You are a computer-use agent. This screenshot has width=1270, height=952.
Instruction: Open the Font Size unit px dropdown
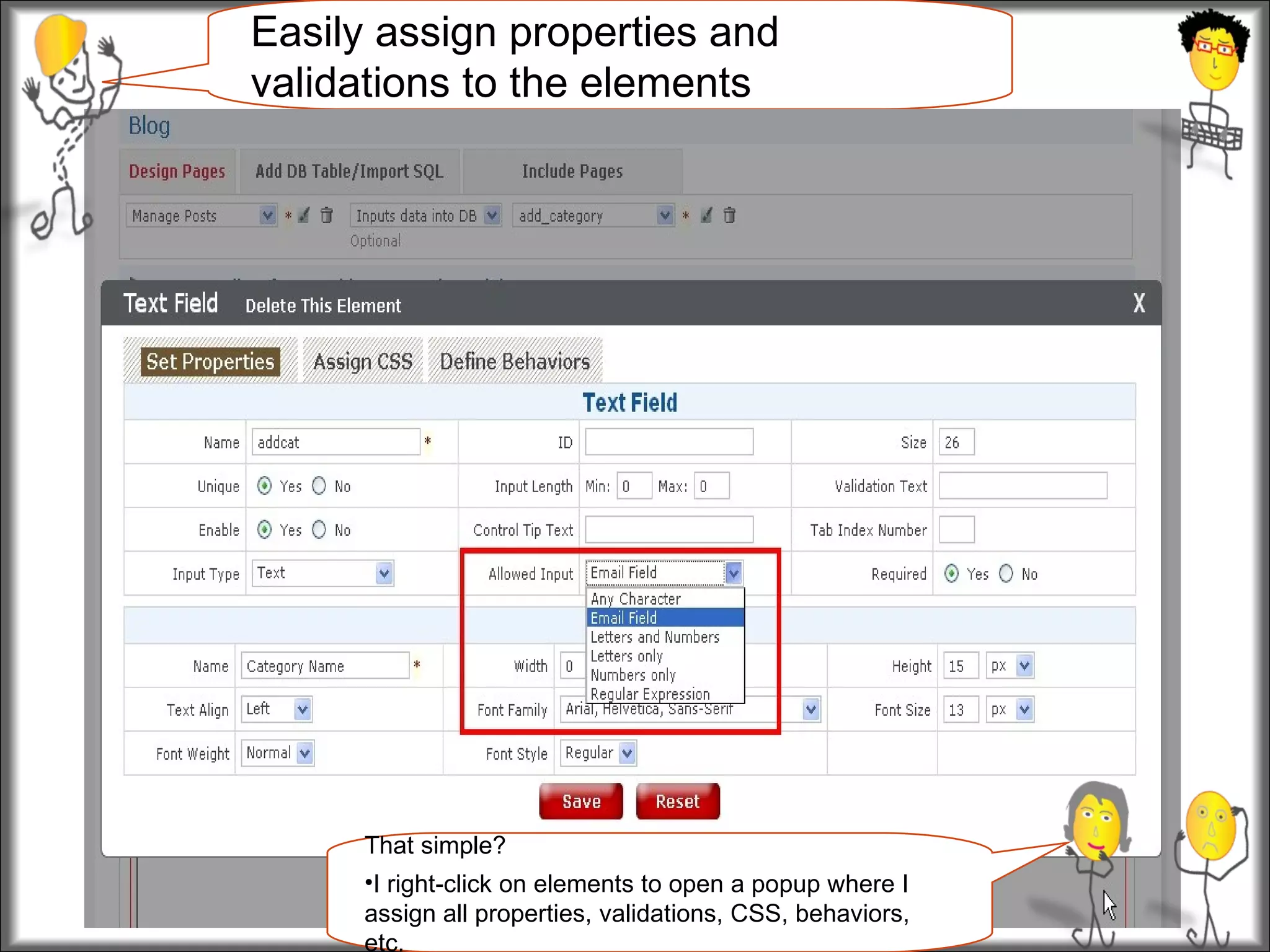(1010, 709)
